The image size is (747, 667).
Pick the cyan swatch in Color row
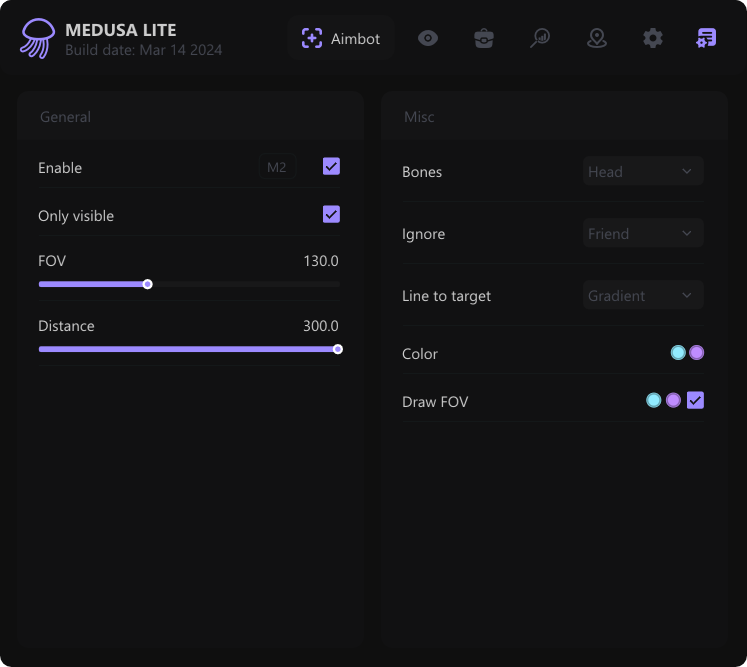click(x=678, y=353)
